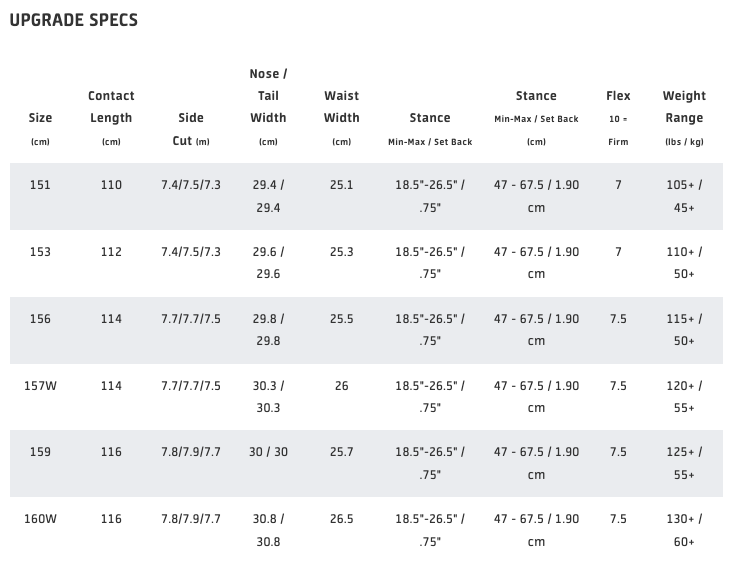This screenshot has height=561, width=733.
Task: Click the 110 contact length value
Action: (111, 185)
